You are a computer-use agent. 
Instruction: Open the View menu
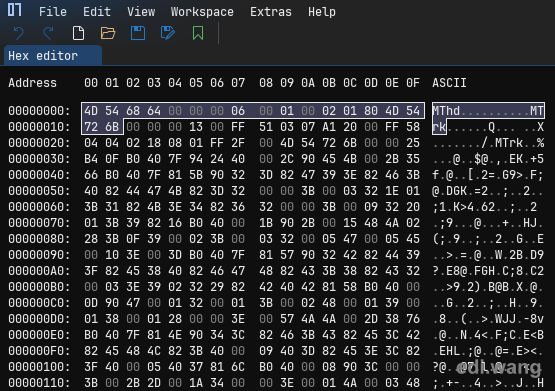pyautogui.click(x=141, y=12)
